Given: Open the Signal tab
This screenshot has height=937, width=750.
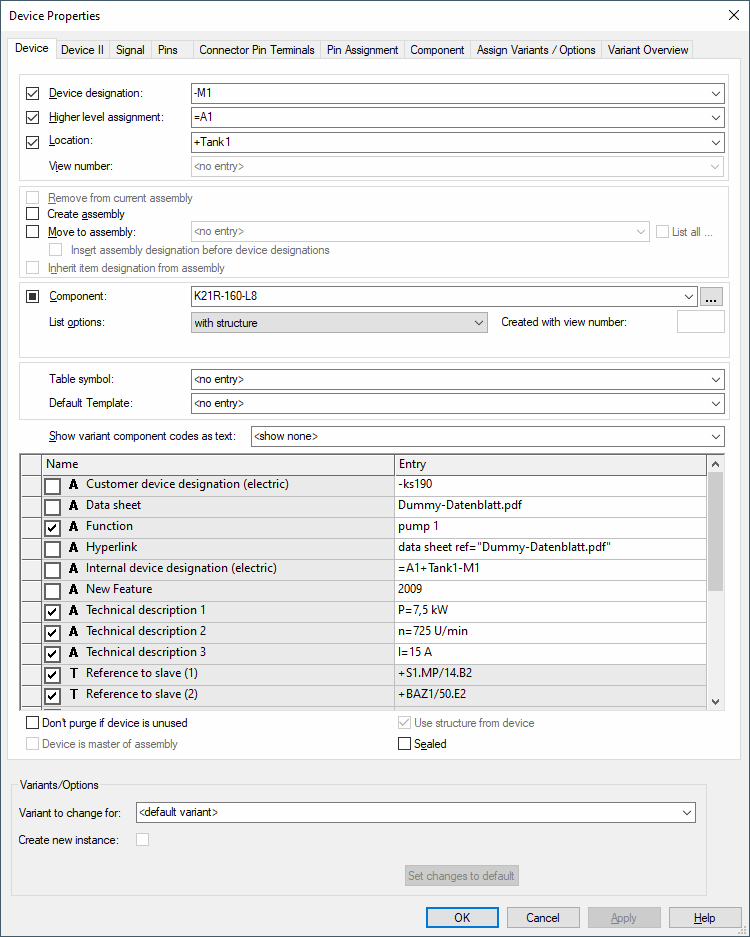Looking at the screenshot, I should [130, 50].
